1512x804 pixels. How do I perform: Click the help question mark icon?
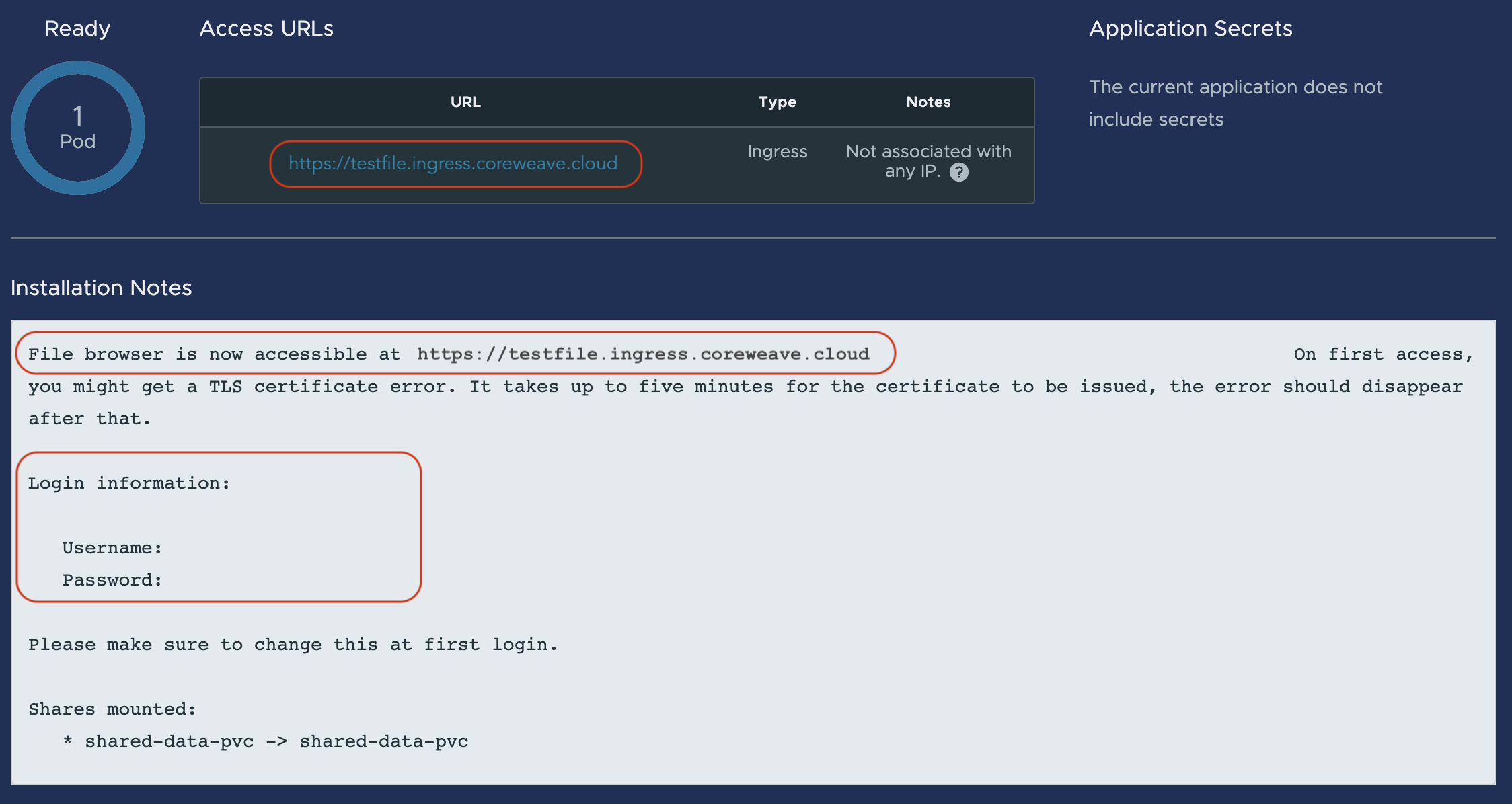coord(958,173)
